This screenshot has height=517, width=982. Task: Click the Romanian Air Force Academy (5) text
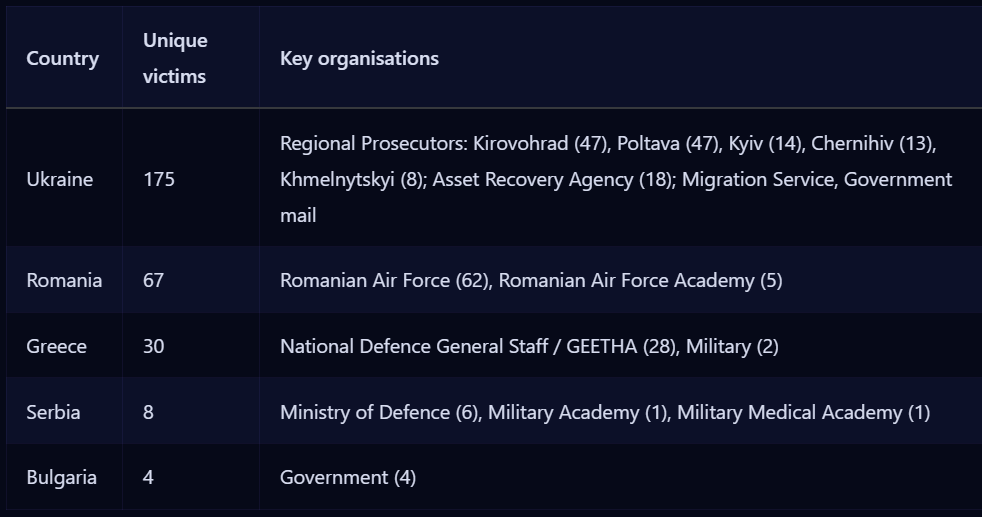(x=640, y=280)
